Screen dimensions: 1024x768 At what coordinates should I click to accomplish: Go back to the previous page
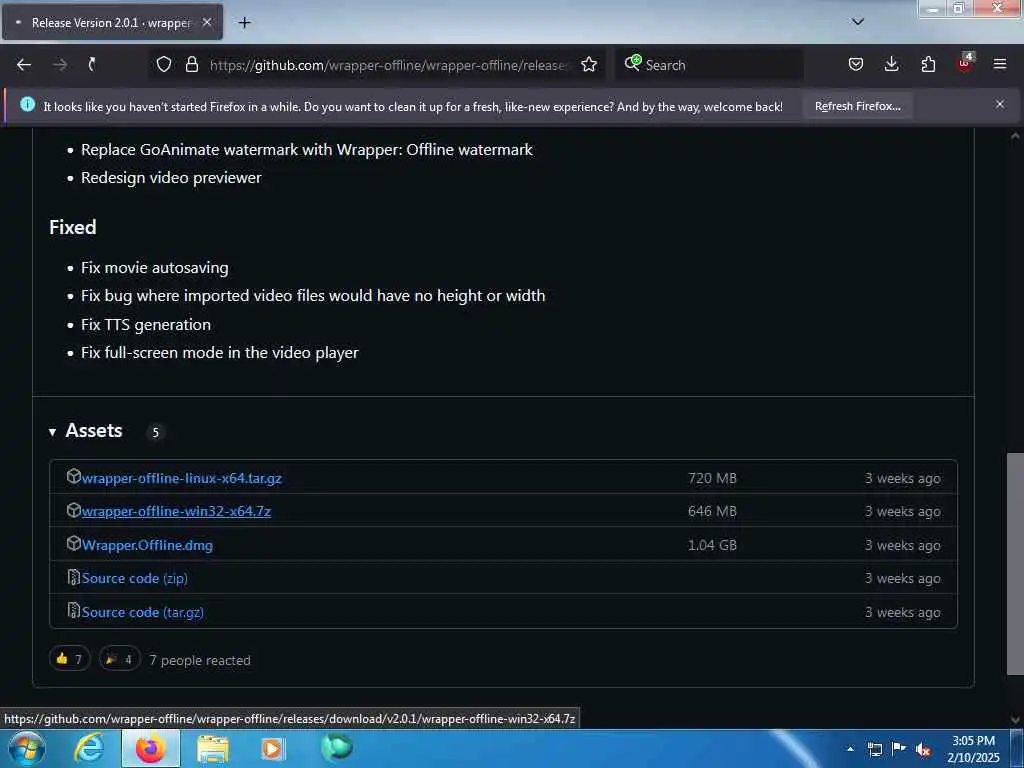click(x=24, y=65)
